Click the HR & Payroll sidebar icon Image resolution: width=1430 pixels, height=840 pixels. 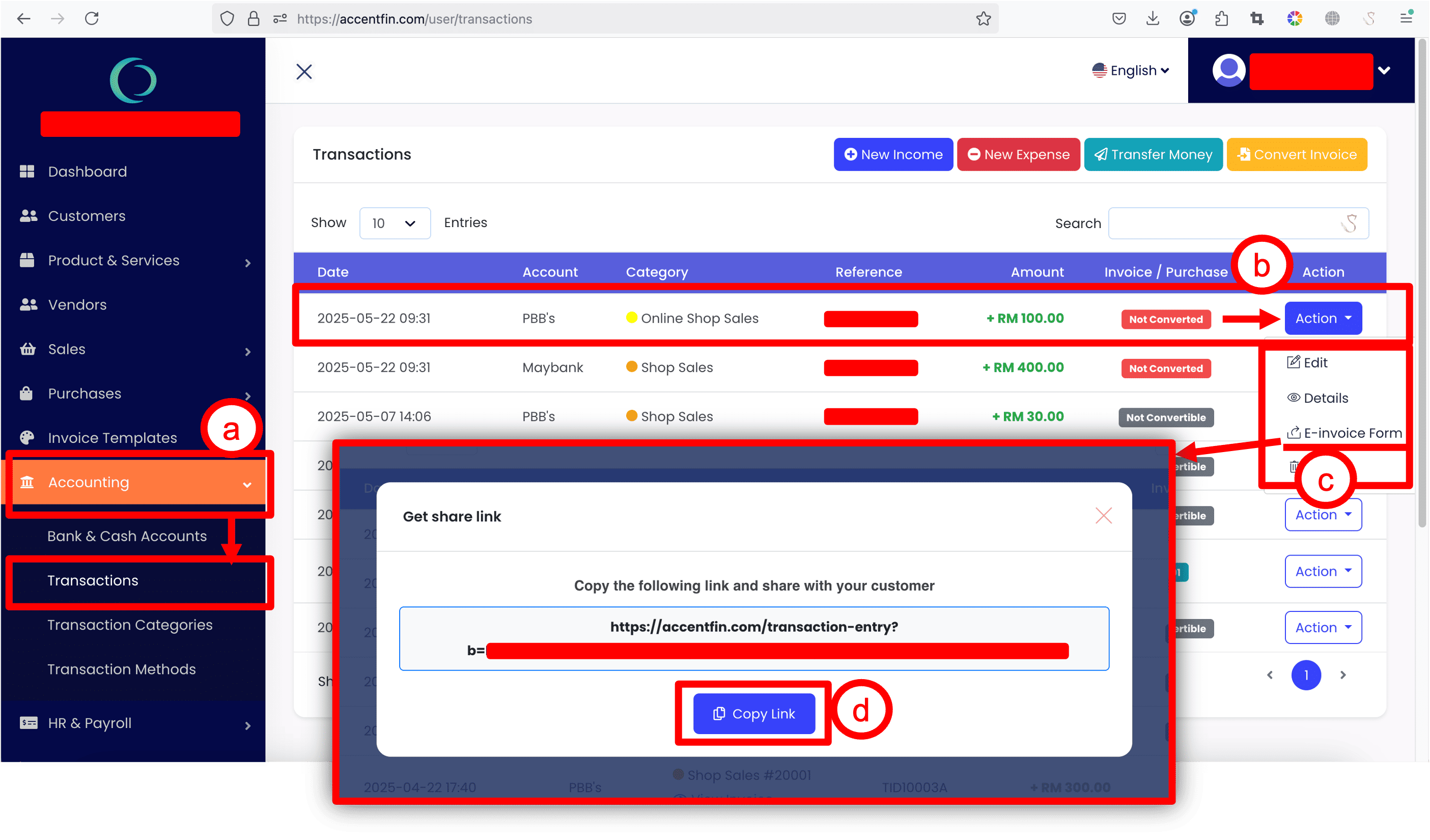28,722
